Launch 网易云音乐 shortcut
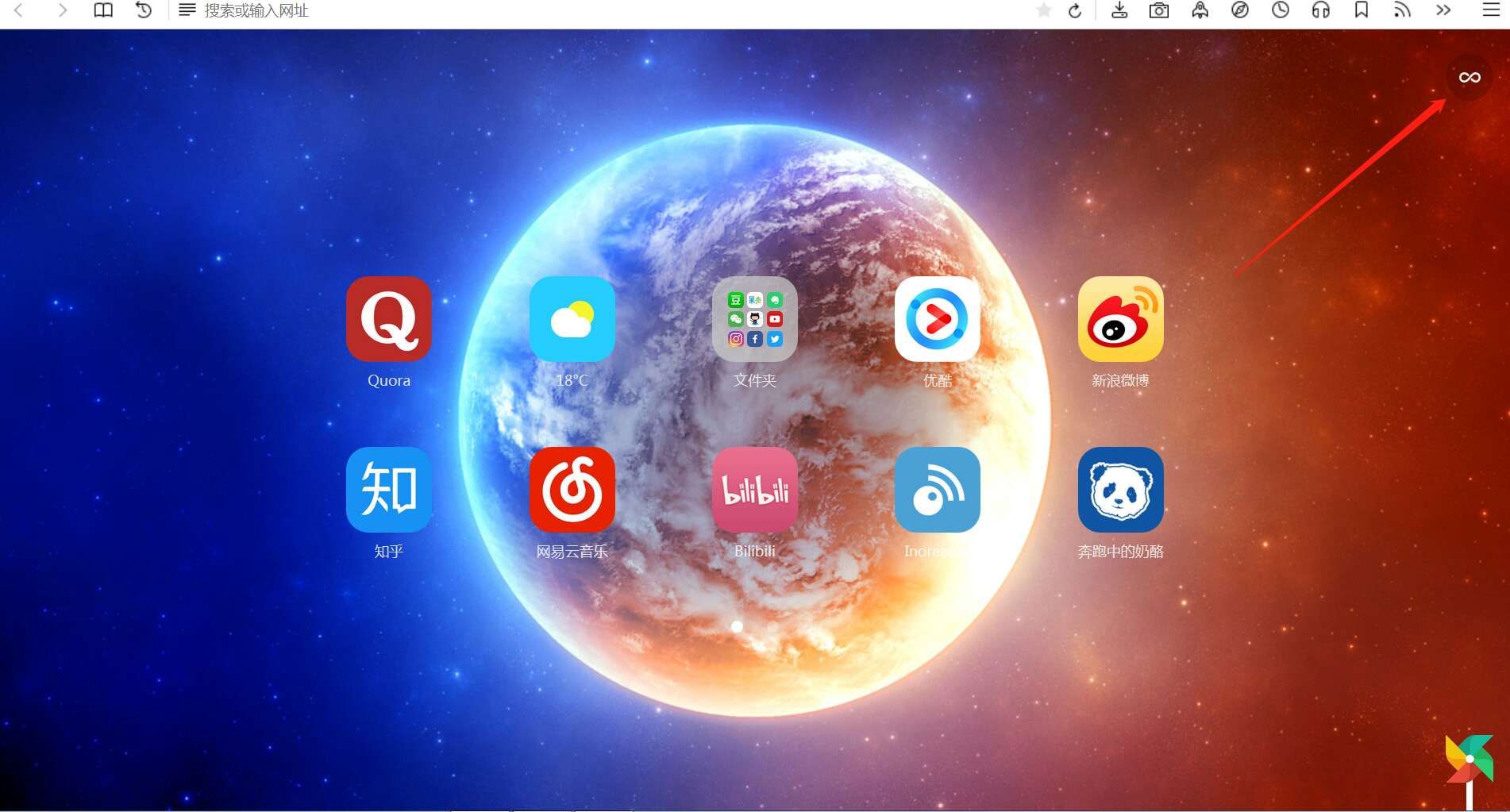Viewport: 1510px width, 812px height. pos(572,490)
